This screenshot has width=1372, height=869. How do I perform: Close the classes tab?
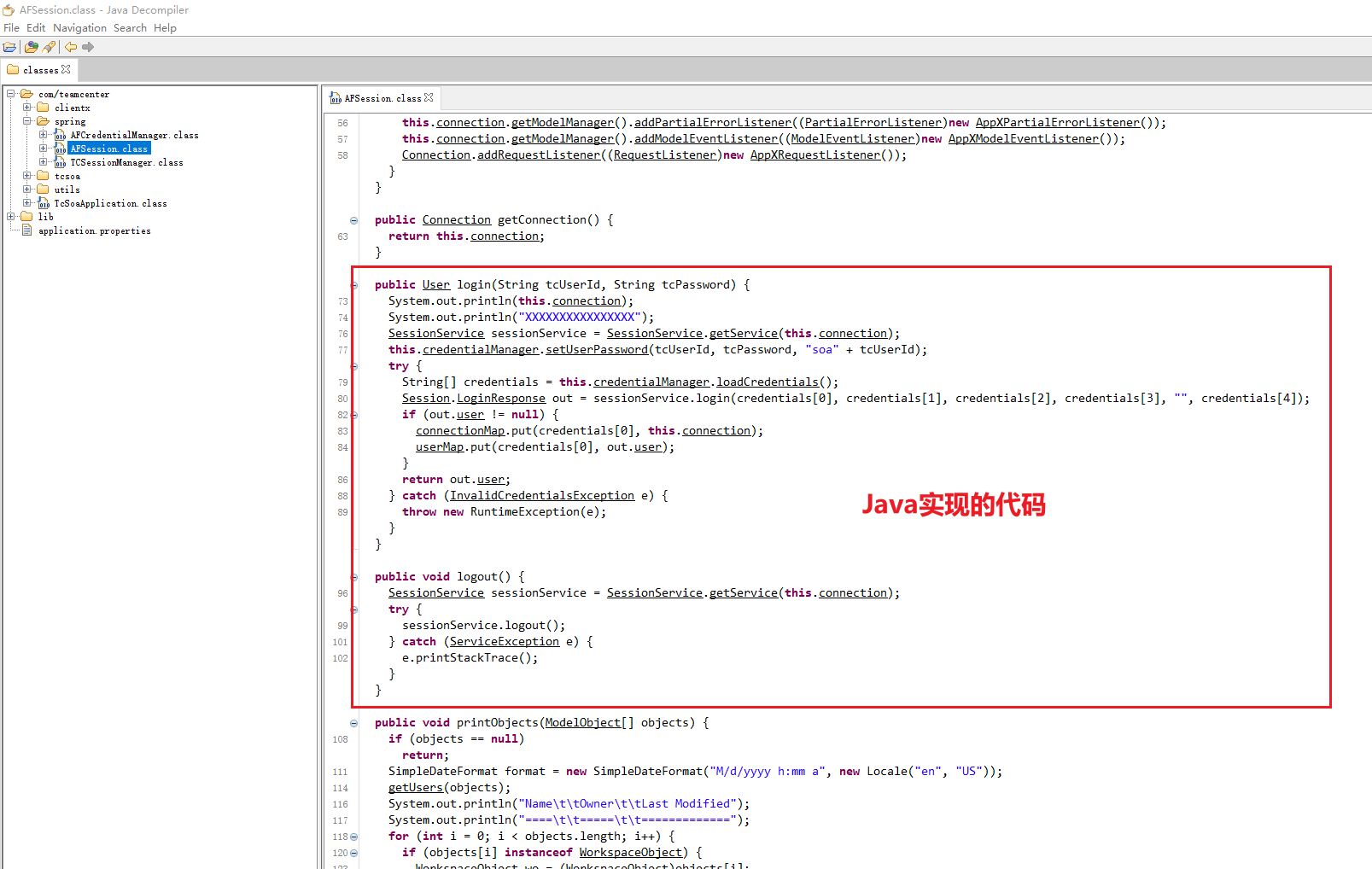67,69
